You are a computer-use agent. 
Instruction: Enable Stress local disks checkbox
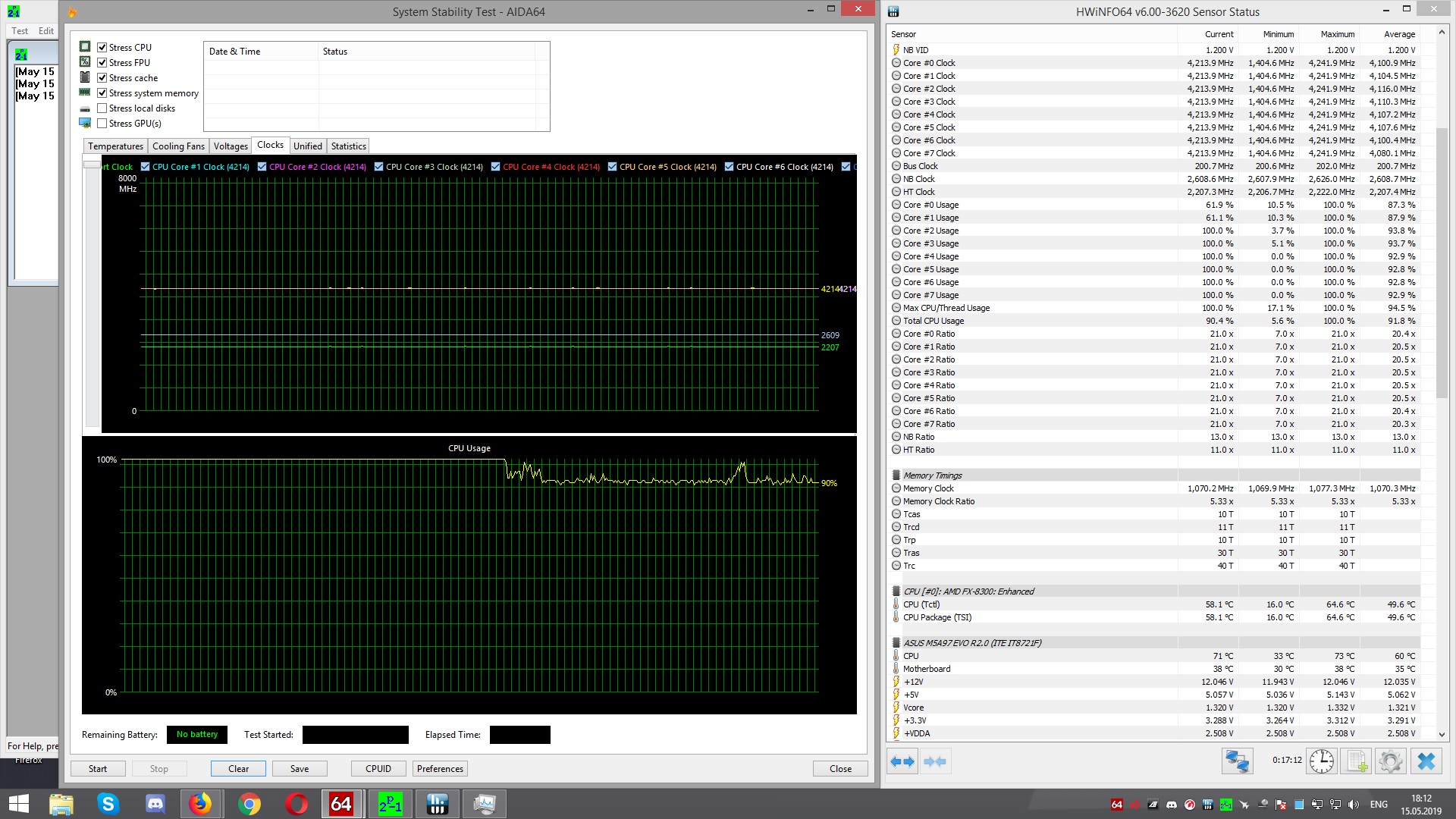coord(102,108)
